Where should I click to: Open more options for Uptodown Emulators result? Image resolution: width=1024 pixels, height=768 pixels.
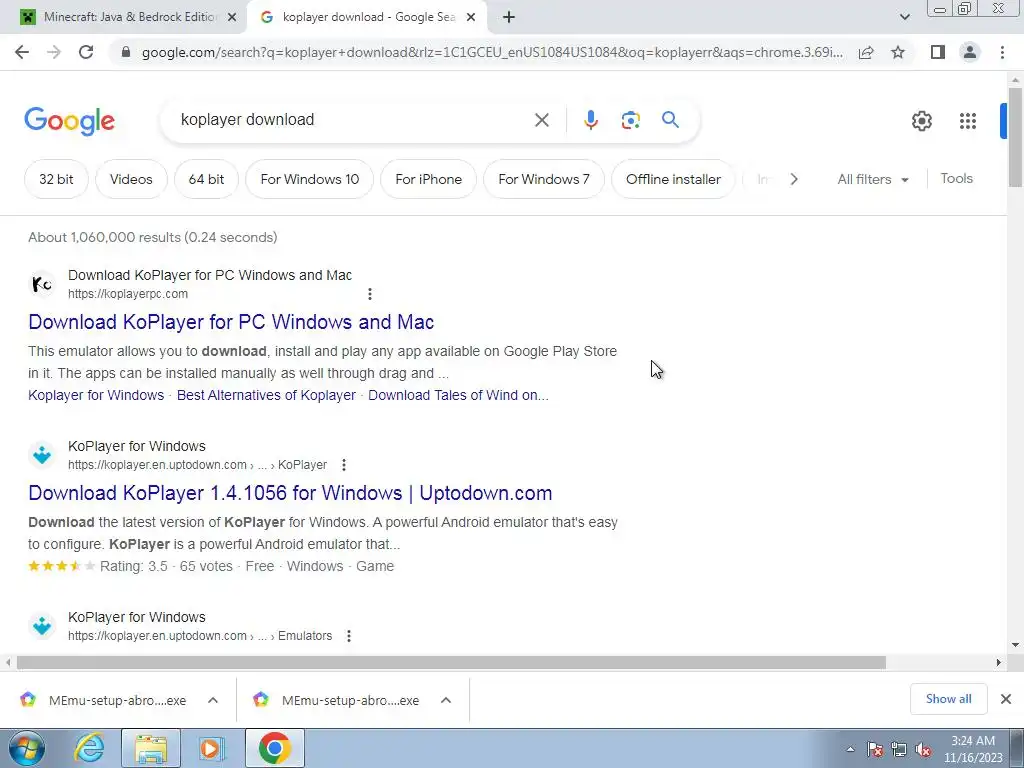pos(349,636)
